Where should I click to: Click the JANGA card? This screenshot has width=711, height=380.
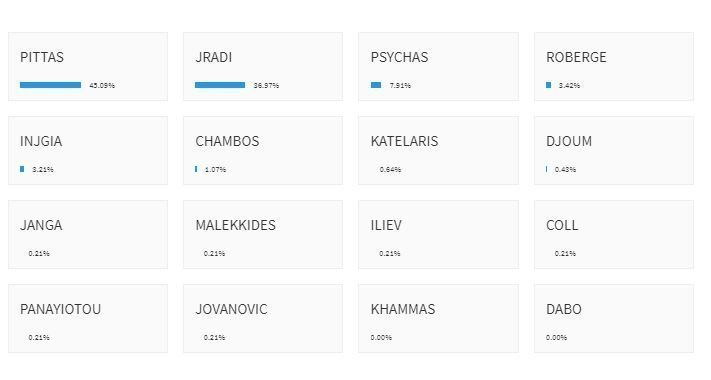[88, 234]
